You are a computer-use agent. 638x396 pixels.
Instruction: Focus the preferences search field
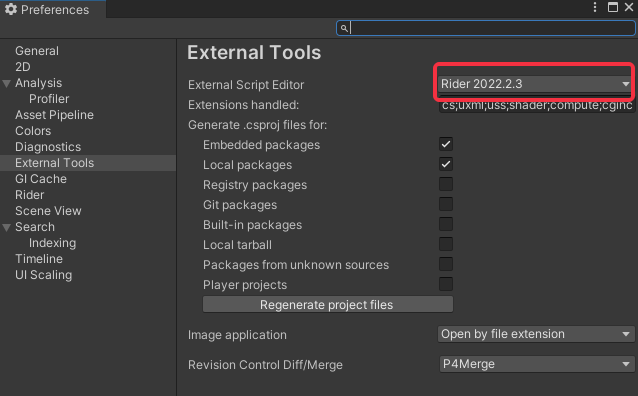tap(486, 28)
